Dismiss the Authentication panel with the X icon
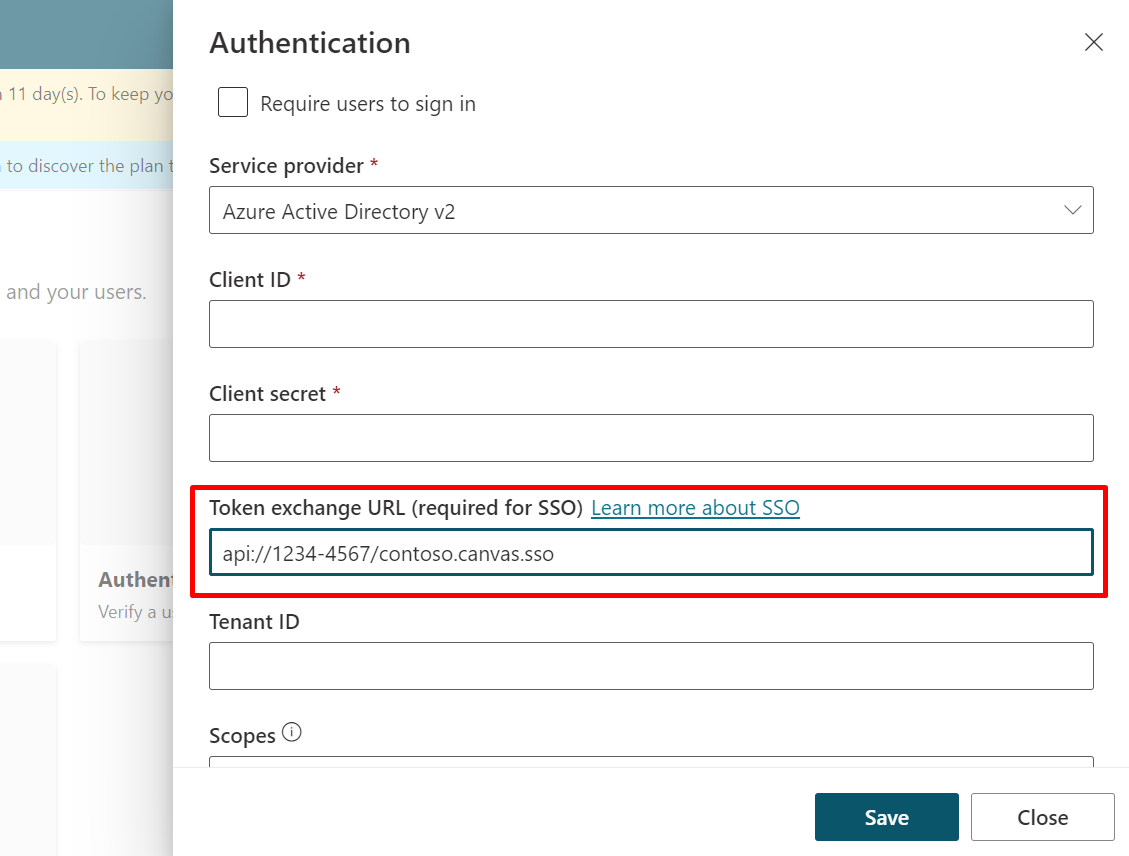Viewport: 1129px width, 856px height. pos(1093,42)
